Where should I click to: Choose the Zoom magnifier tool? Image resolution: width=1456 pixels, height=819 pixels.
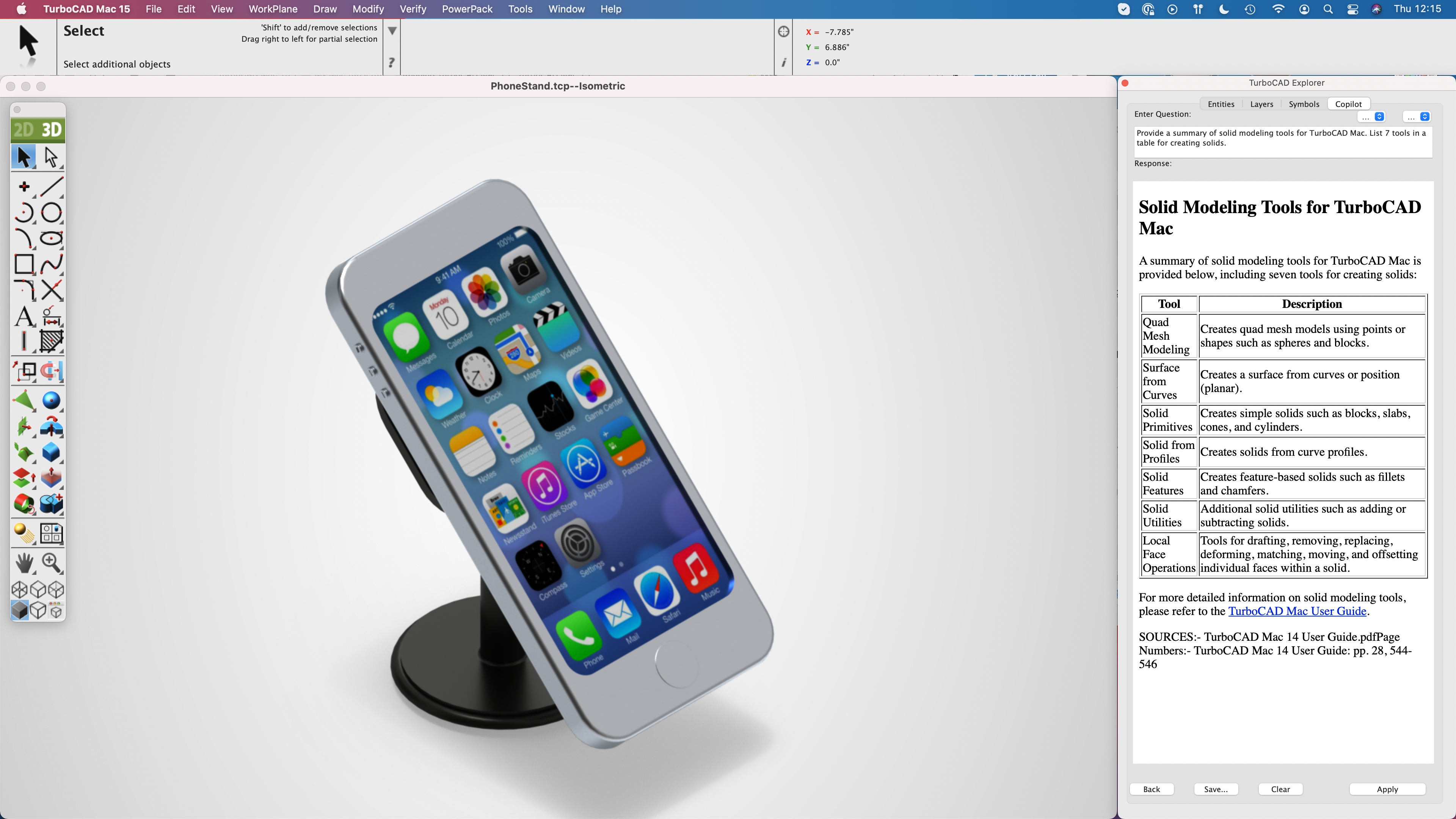coord(52,562)
